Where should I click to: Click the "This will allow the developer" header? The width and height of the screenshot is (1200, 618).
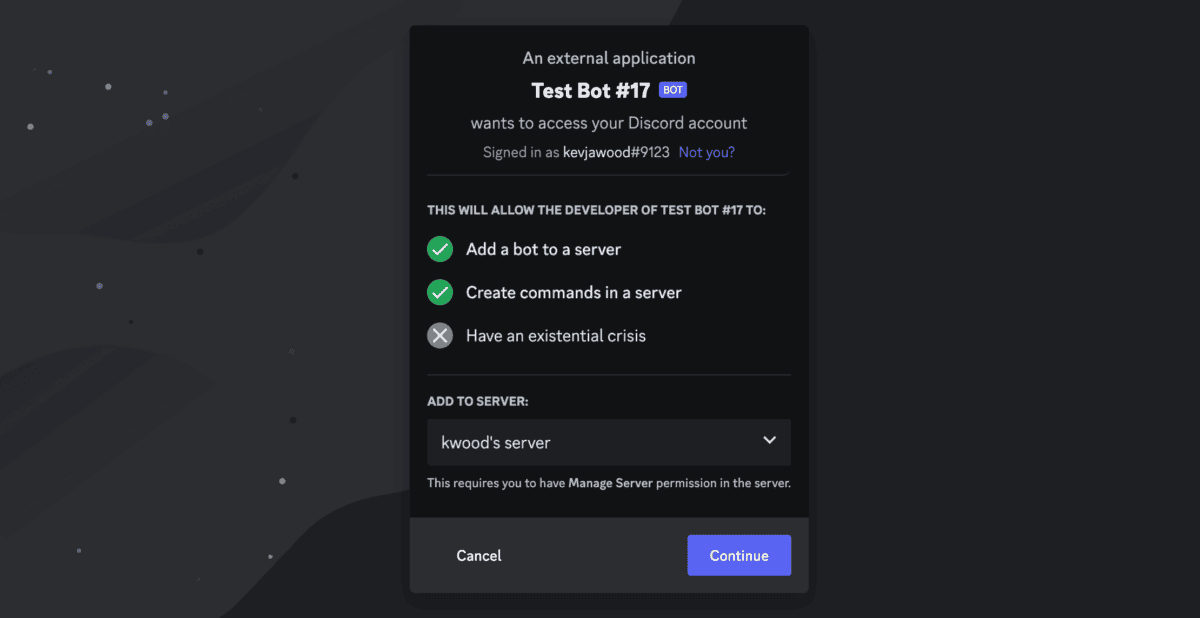coord(597,211)
